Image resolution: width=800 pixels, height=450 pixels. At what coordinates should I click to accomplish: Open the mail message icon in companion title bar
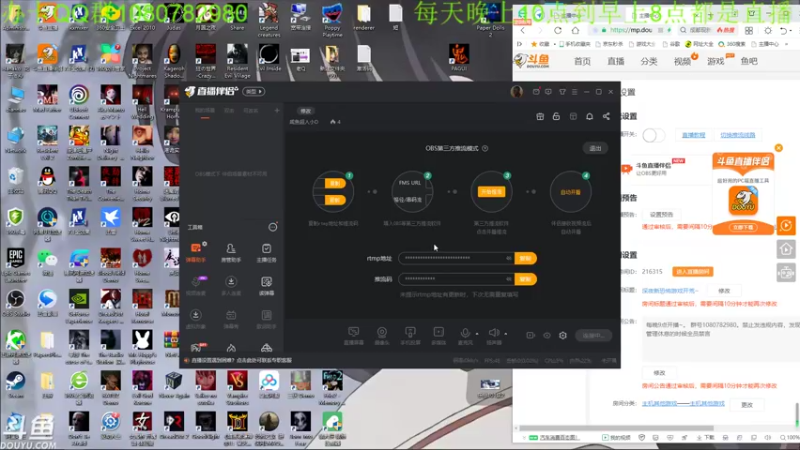(x=536, y=92)
